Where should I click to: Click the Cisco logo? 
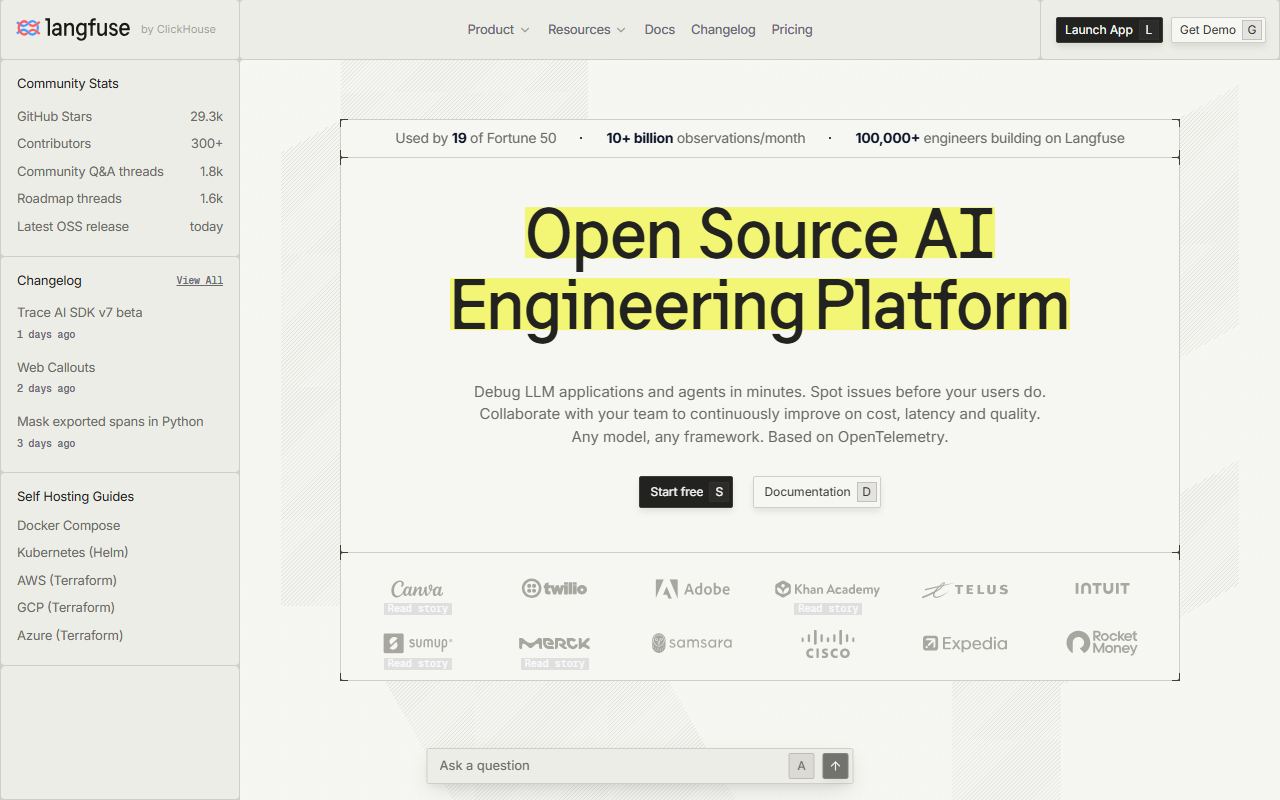coord(828,644)
